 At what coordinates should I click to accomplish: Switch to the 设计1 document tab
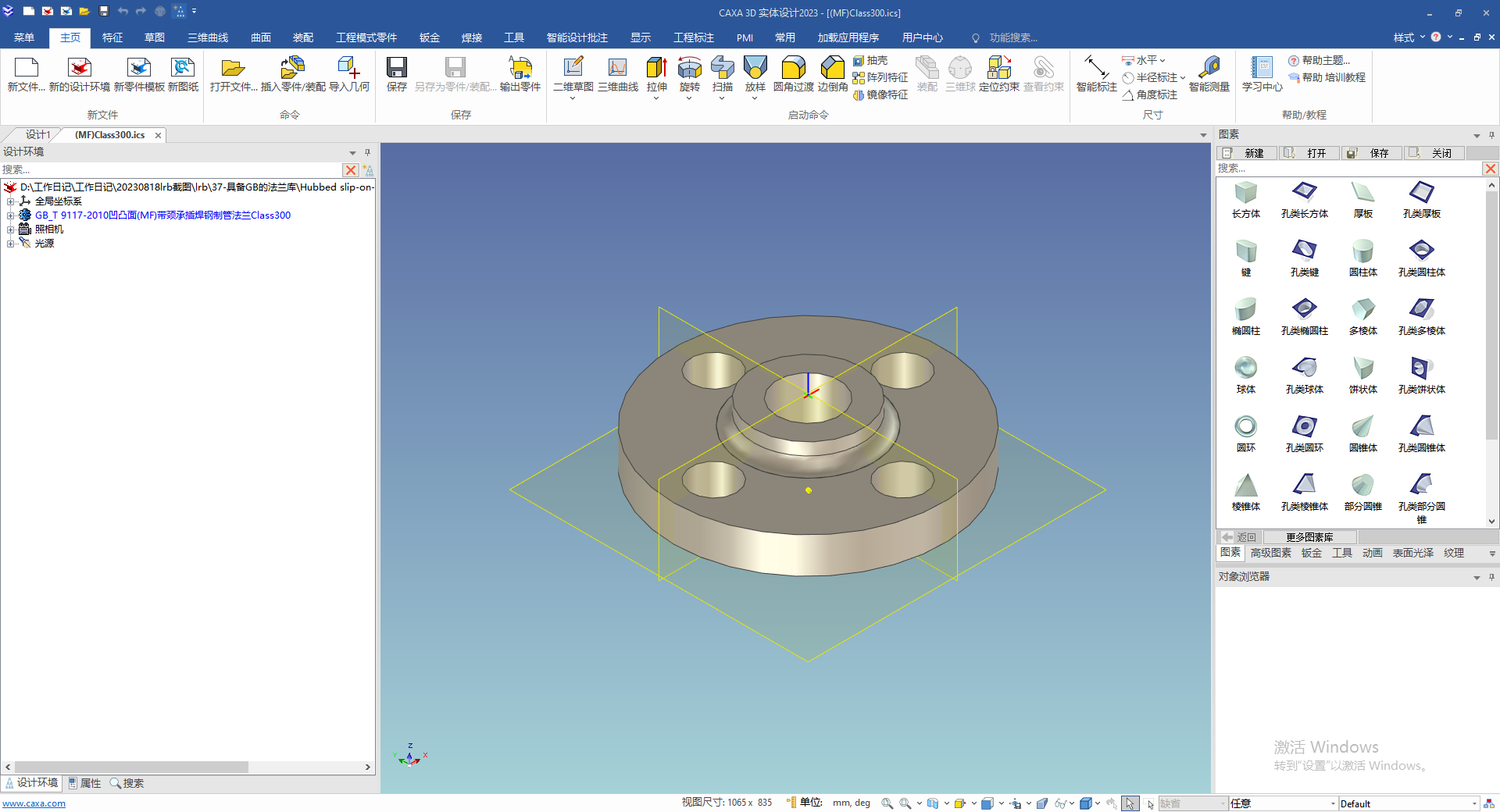[x=37, y=135]
